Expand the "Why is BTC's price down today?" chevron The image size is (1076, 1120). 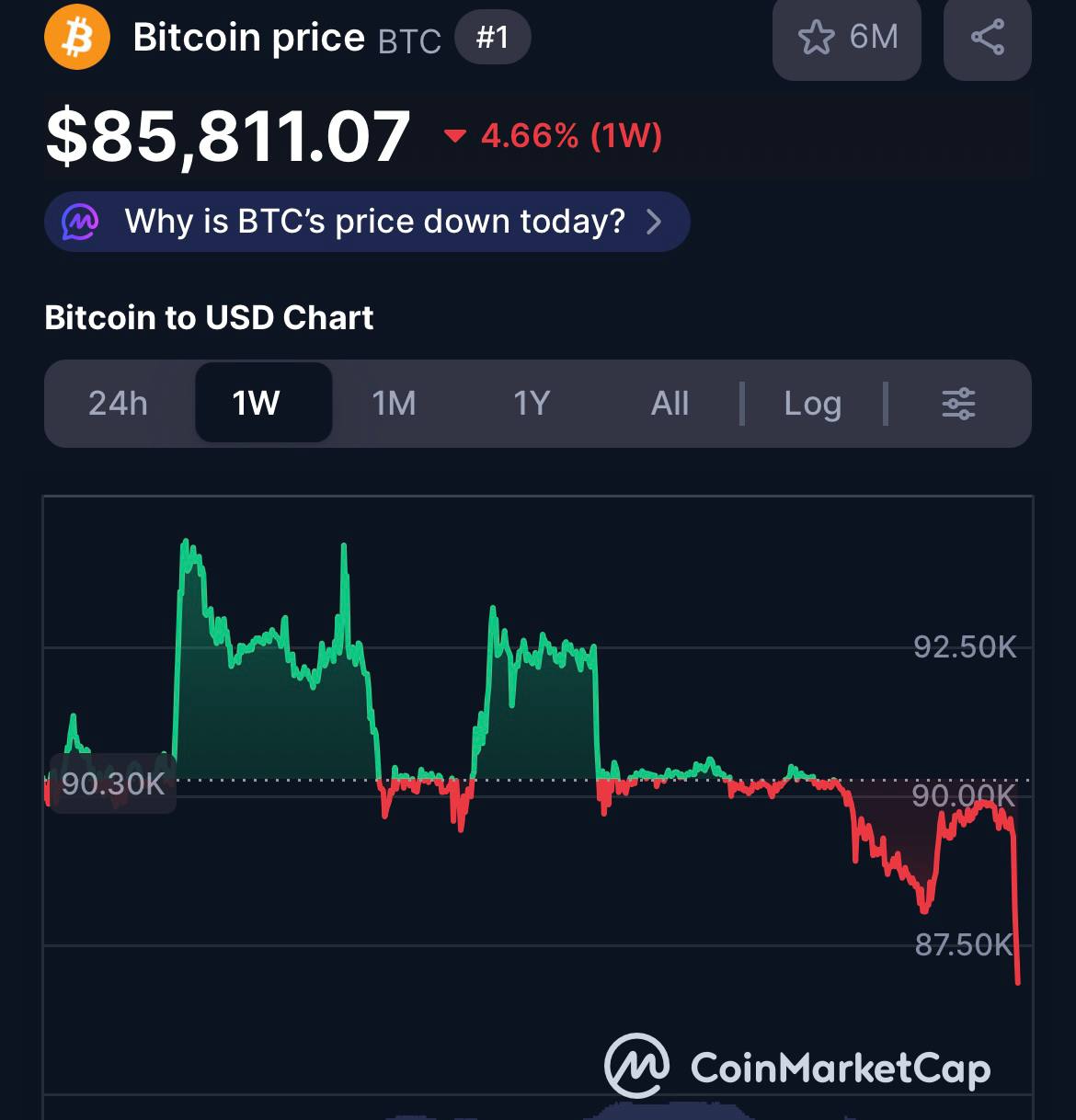point(654,222)
